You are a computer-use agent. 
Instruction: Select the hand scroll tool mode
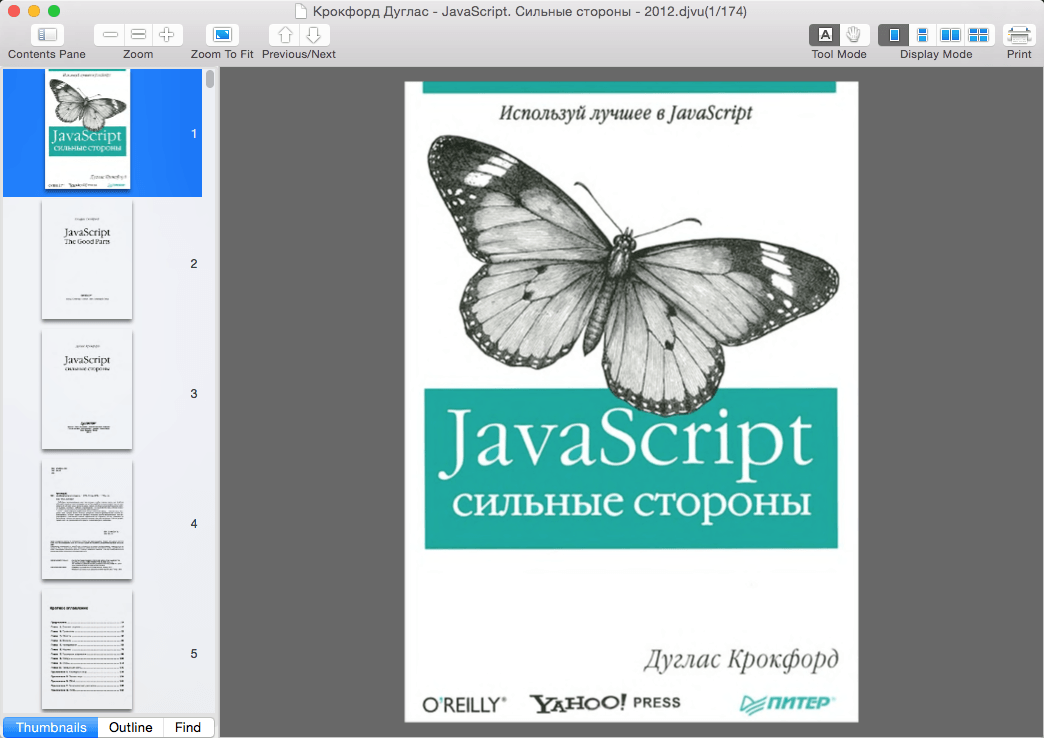(854, 35)
